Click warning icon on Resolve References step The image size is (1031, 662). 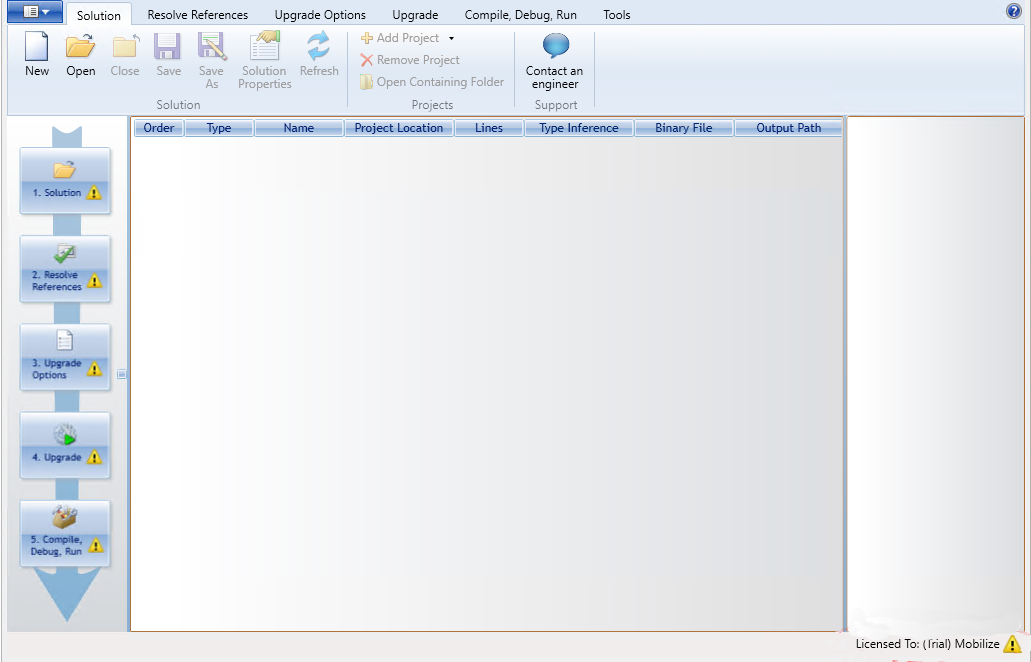94,281
